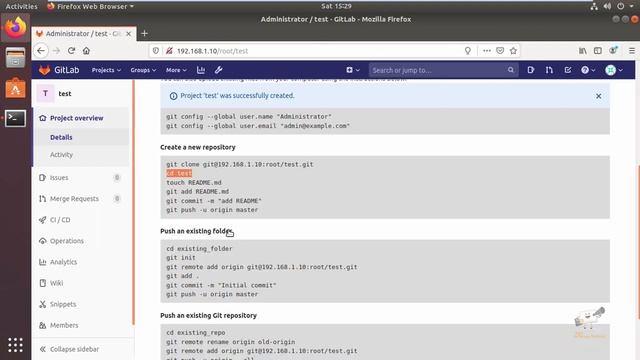Bookmark this page star icon

point(513,51)
